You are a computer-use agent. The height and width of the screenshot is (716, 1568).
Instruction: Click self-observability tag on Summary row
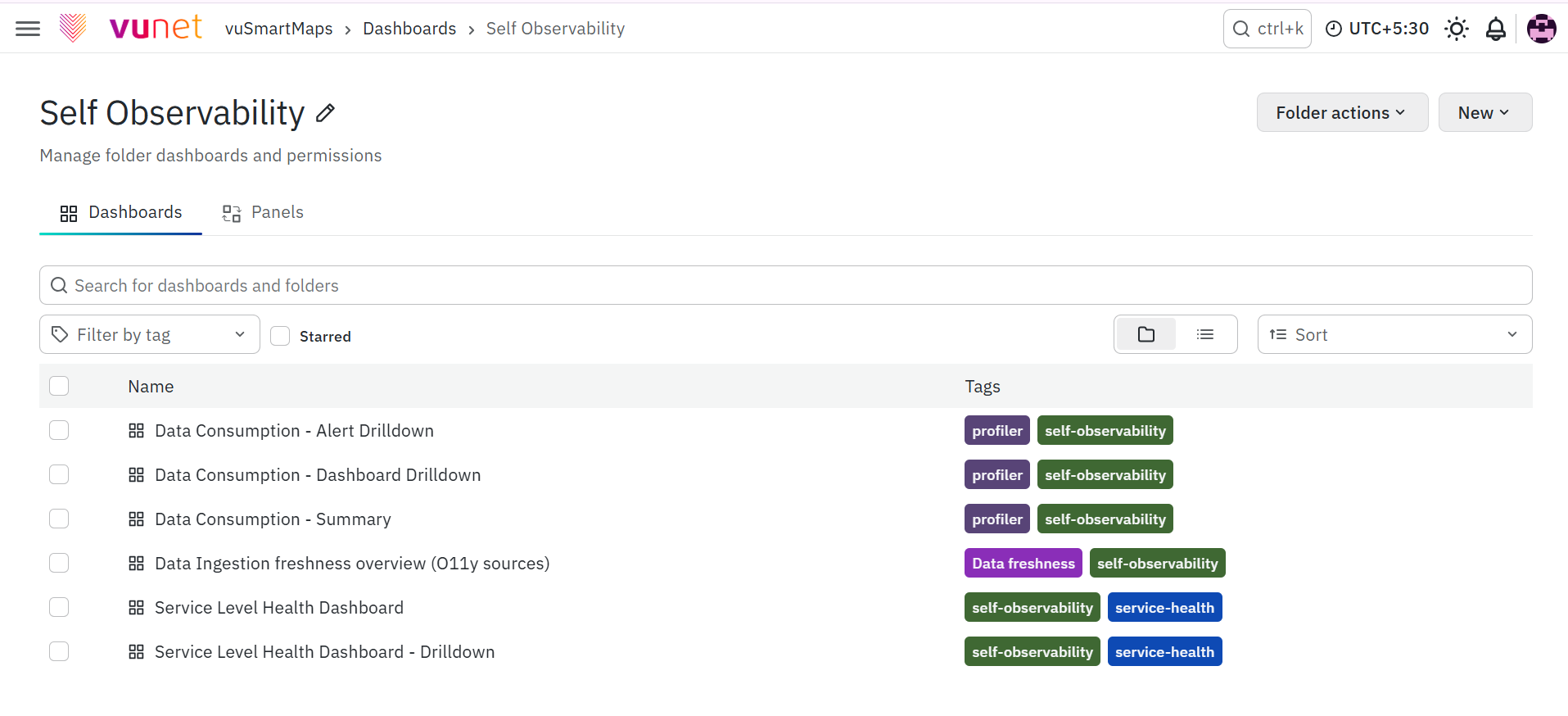(1105, 519)
